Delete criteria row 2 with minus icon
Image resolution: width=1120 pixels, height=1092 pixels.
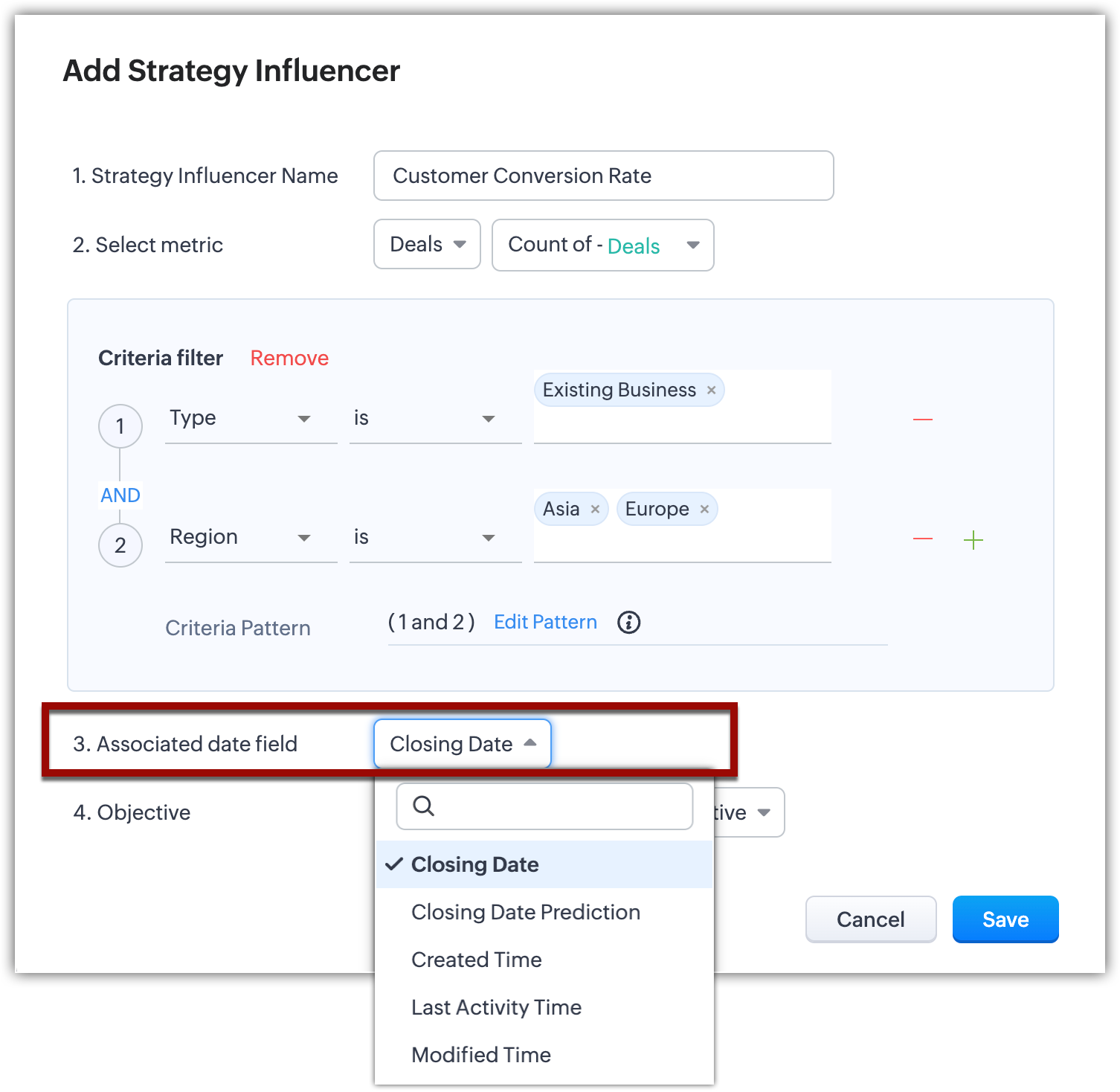click(x=922, y=539)
